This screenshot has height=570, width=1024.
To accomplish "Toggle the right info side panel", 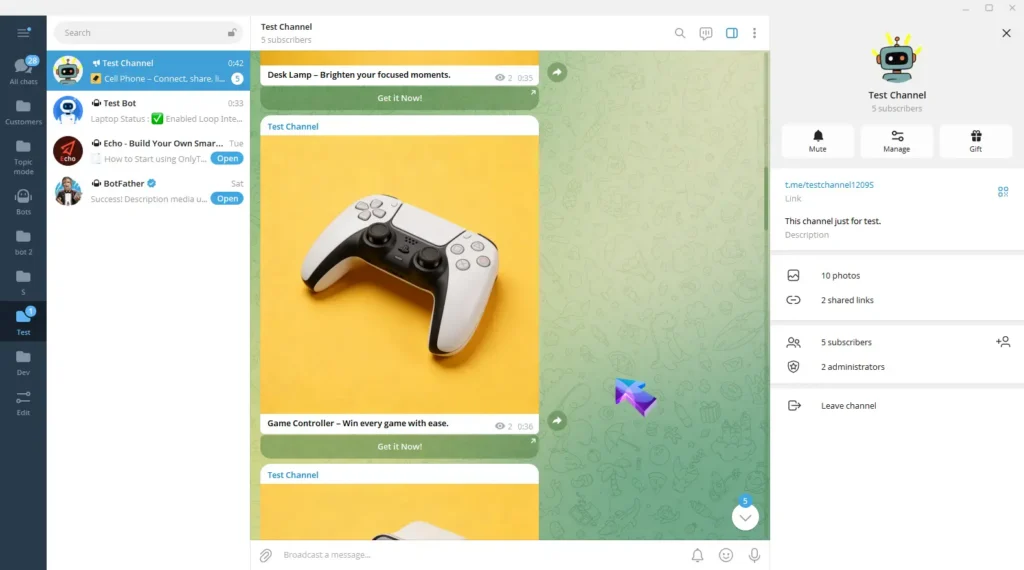I will 731,33.
